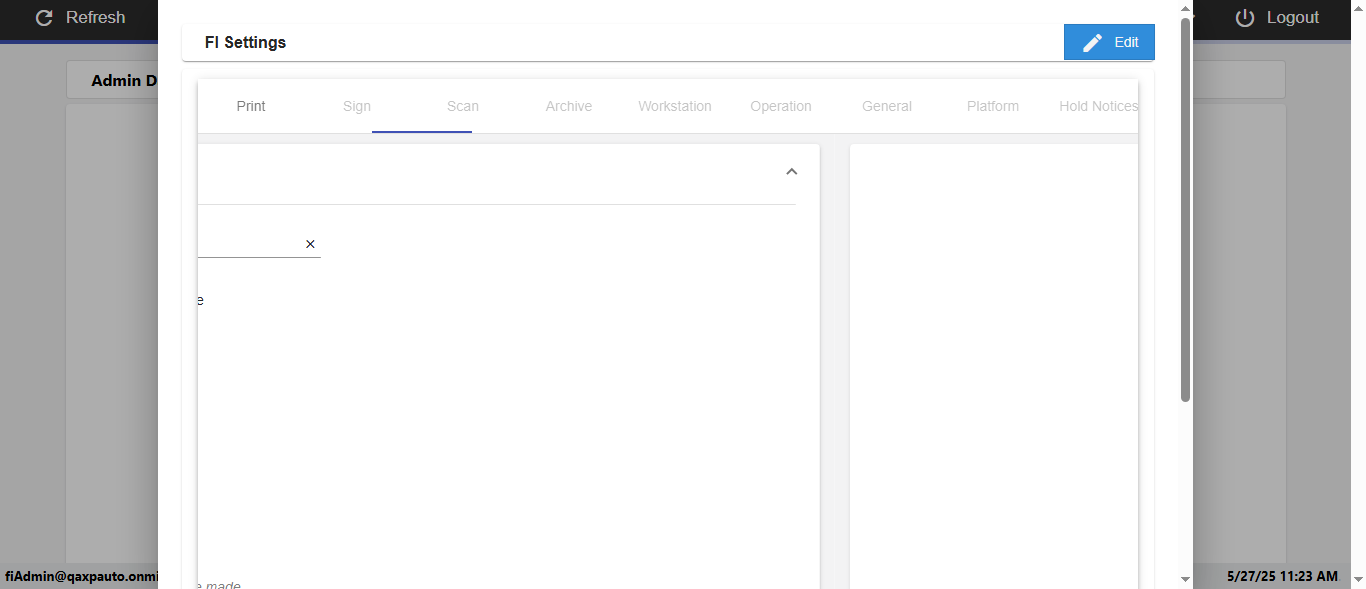Go to the Platform tab

(993, 106)
